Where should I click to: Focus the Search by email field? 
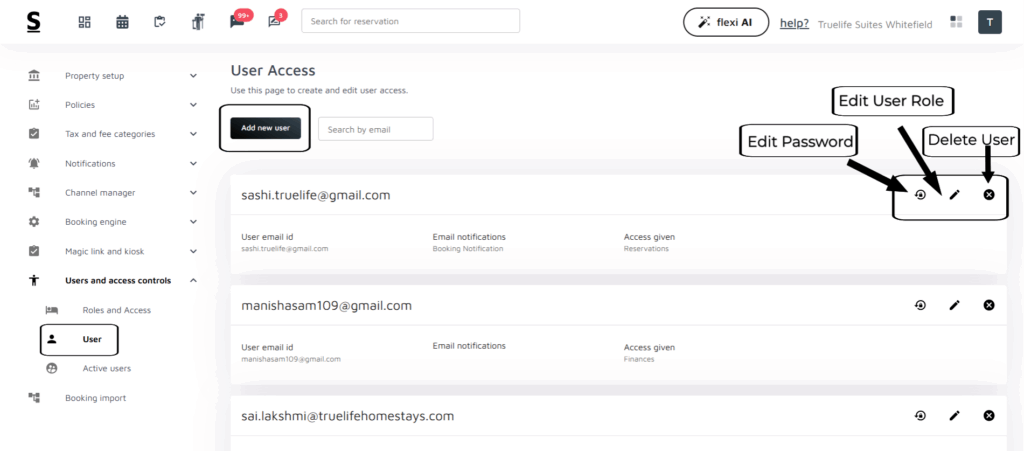375,129
